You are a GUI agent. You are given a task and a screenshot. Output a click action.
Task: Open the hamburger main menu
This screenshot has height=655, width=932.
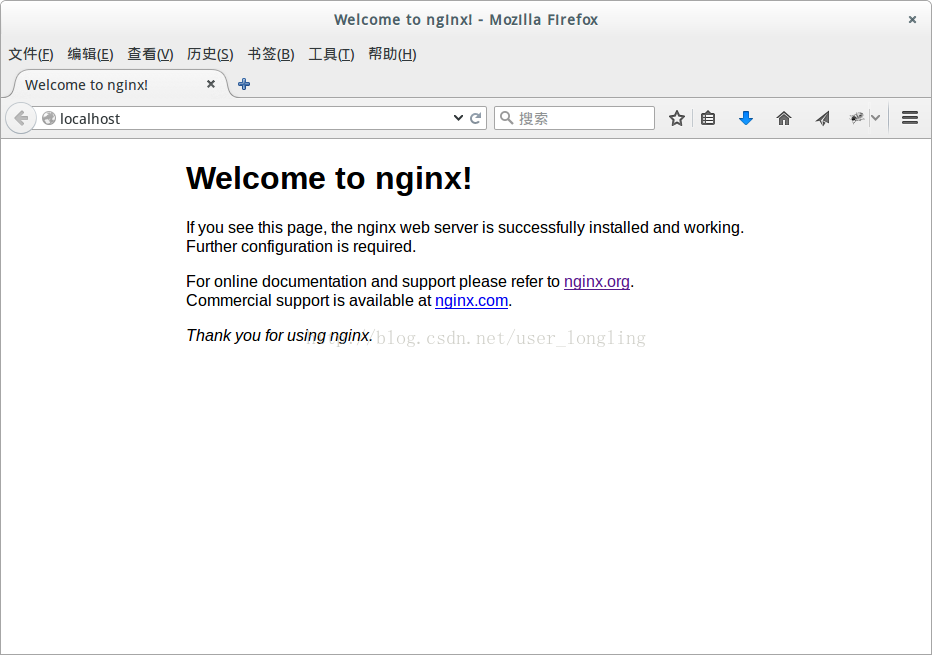click(909, 118)
